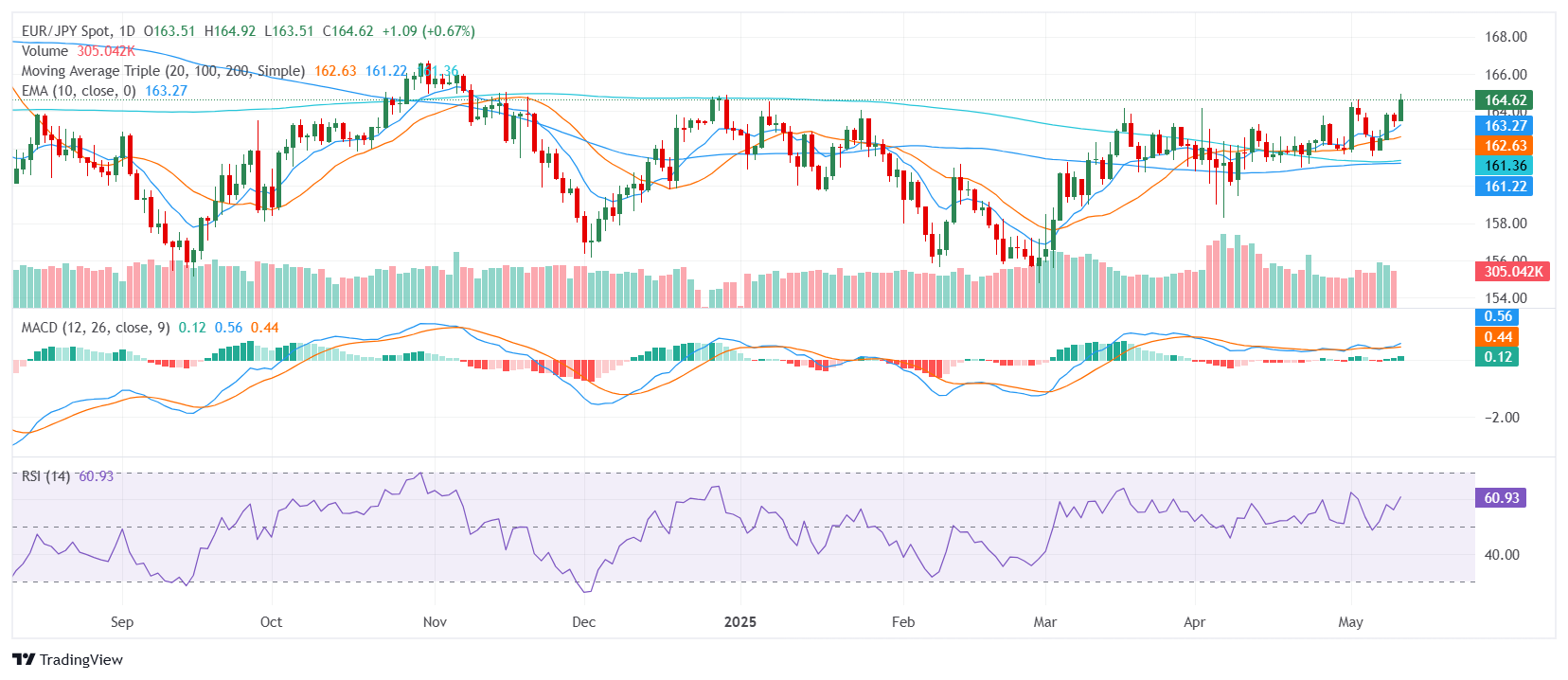The height and width of the screenshot is (680, 1568).
Task: Expand the MACD (12, 26, close, 9) legend
Action: [96, 328]
